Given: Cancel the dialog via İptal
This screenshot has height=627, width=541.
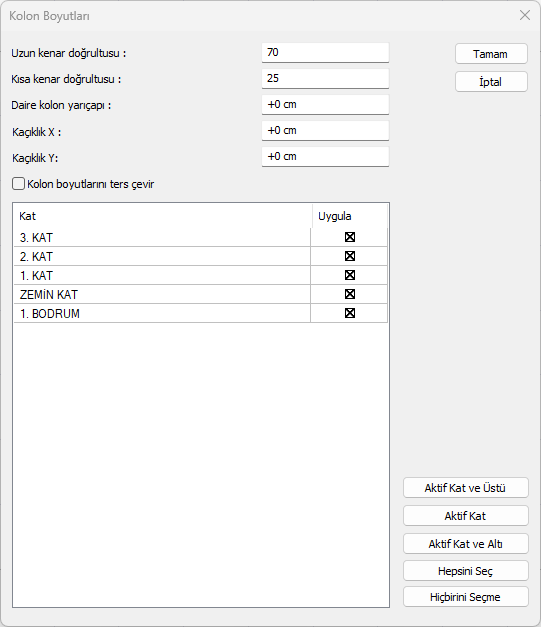Looking at the screenshot, I should [x=491, y=82].
